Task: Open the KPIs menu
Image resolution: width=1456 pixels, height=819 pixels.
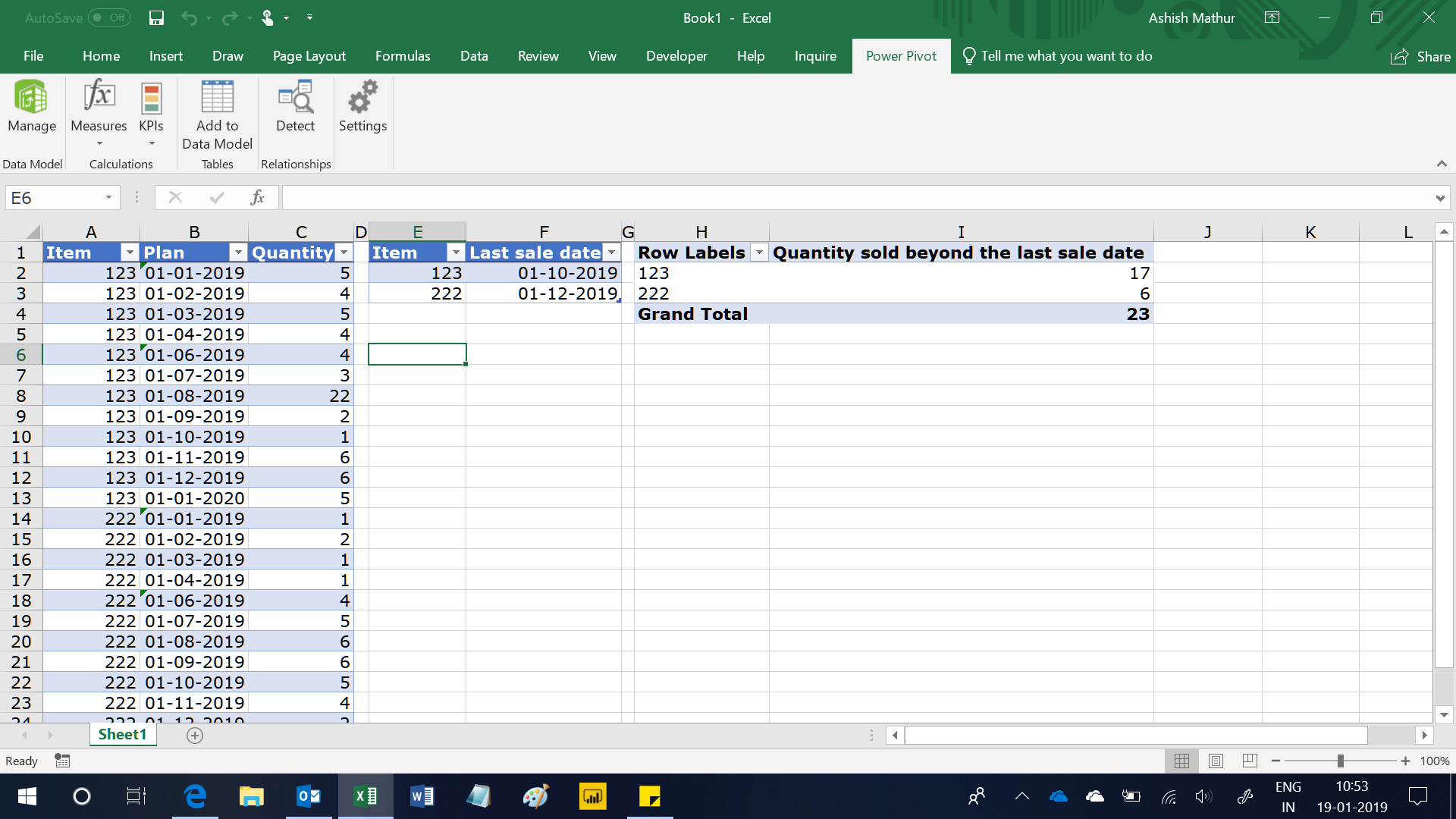Action: click(x=151, y=113)
